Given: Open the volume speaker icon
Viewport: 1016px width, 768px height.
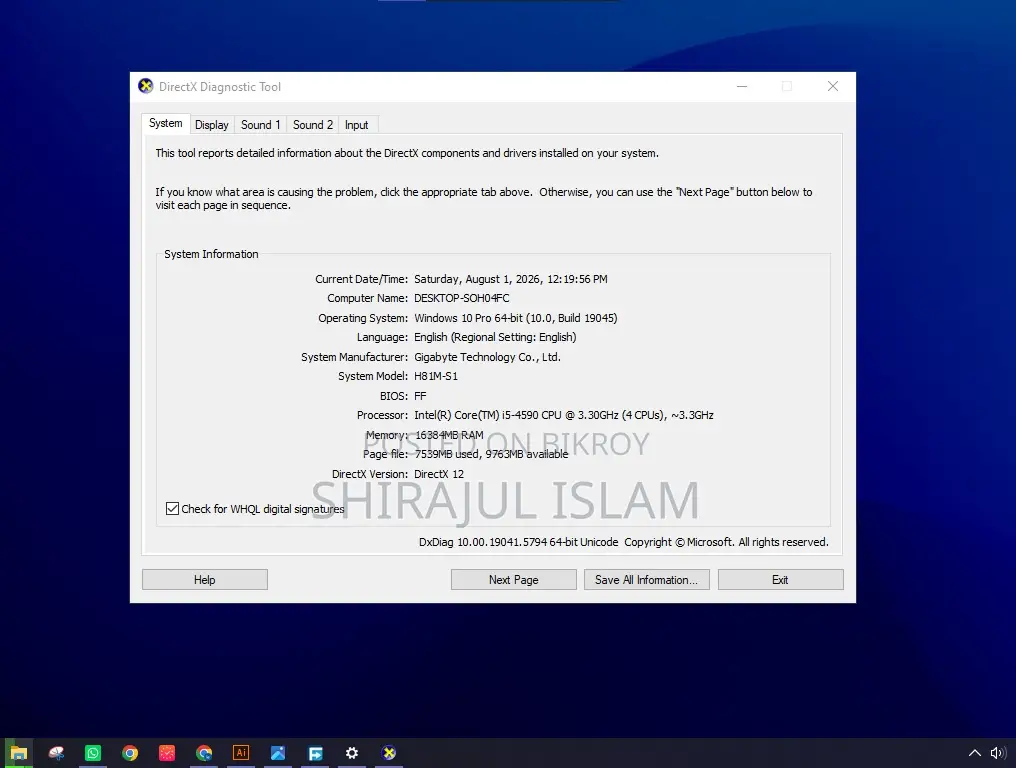Looking at the screenshot, I should click(998, 753).
